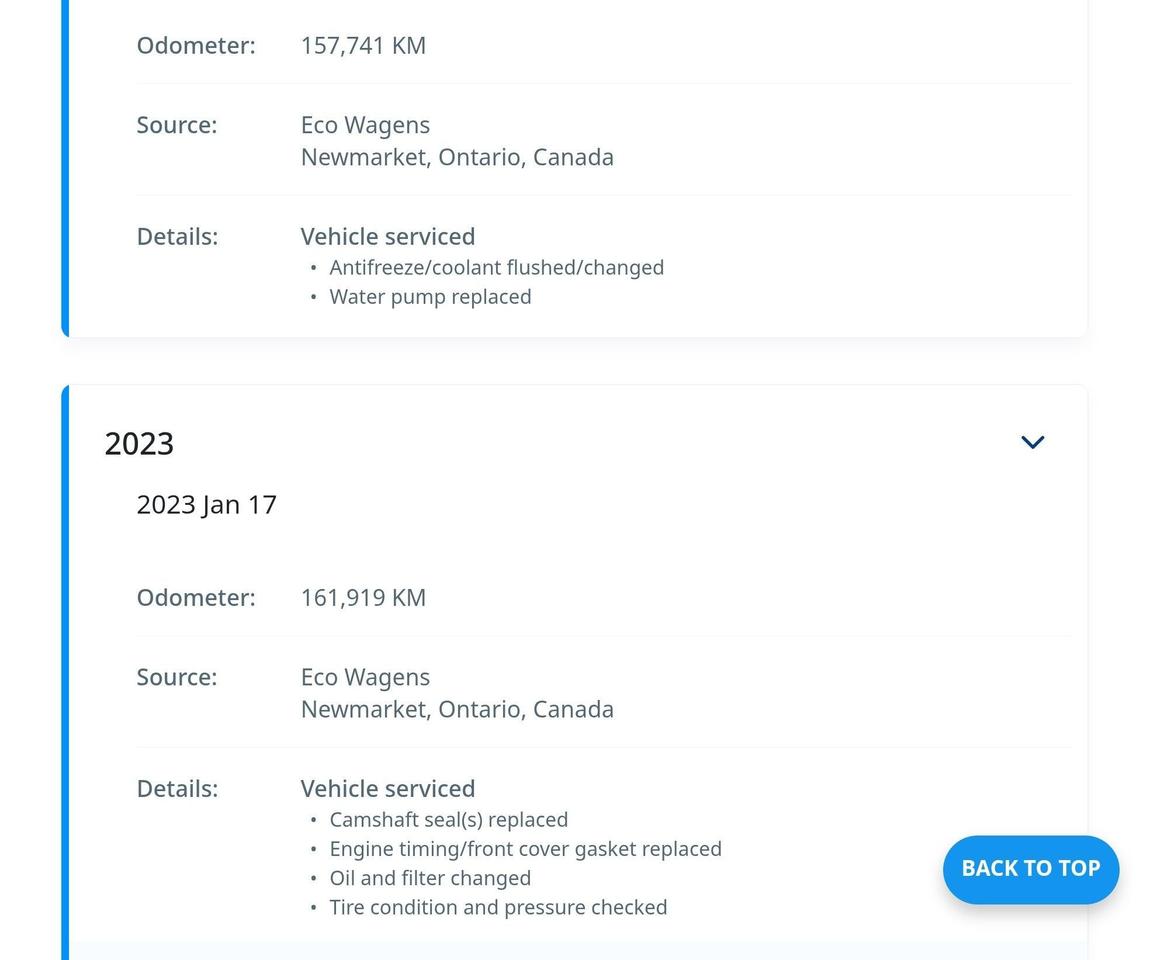Select Tire condition and pressure checked entry

point(498,907)
